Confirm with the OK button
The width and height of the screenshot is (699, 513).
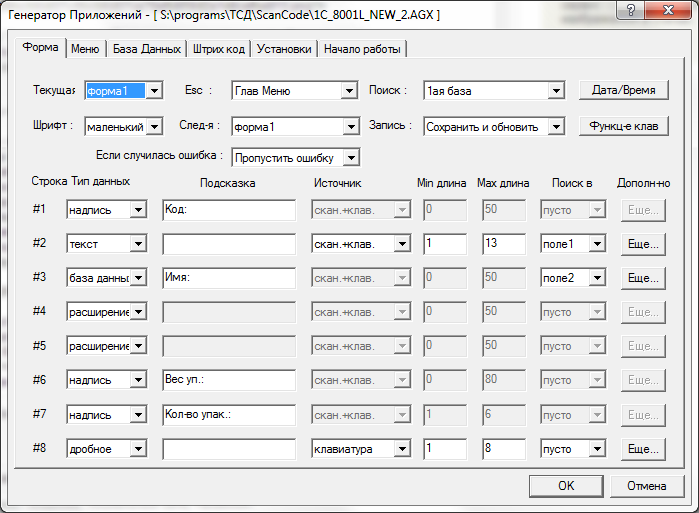pyautogui.click(x=566, y=486)
